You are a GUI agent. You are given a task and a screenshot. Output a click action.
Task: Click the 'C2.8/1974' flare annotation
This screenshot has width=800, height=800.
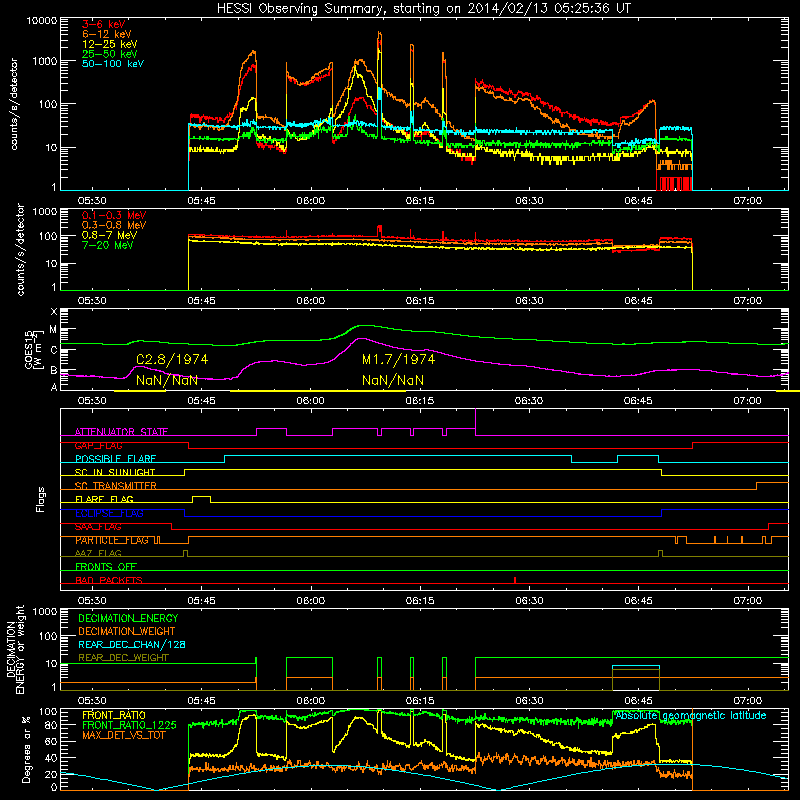[x=172, y=359]
